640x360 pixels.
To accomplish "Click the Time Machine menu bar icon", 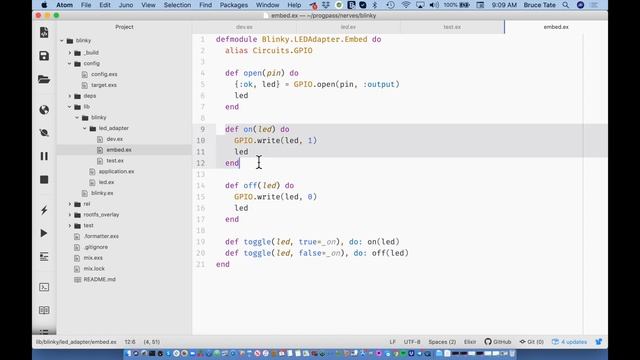I will point(390,5).
